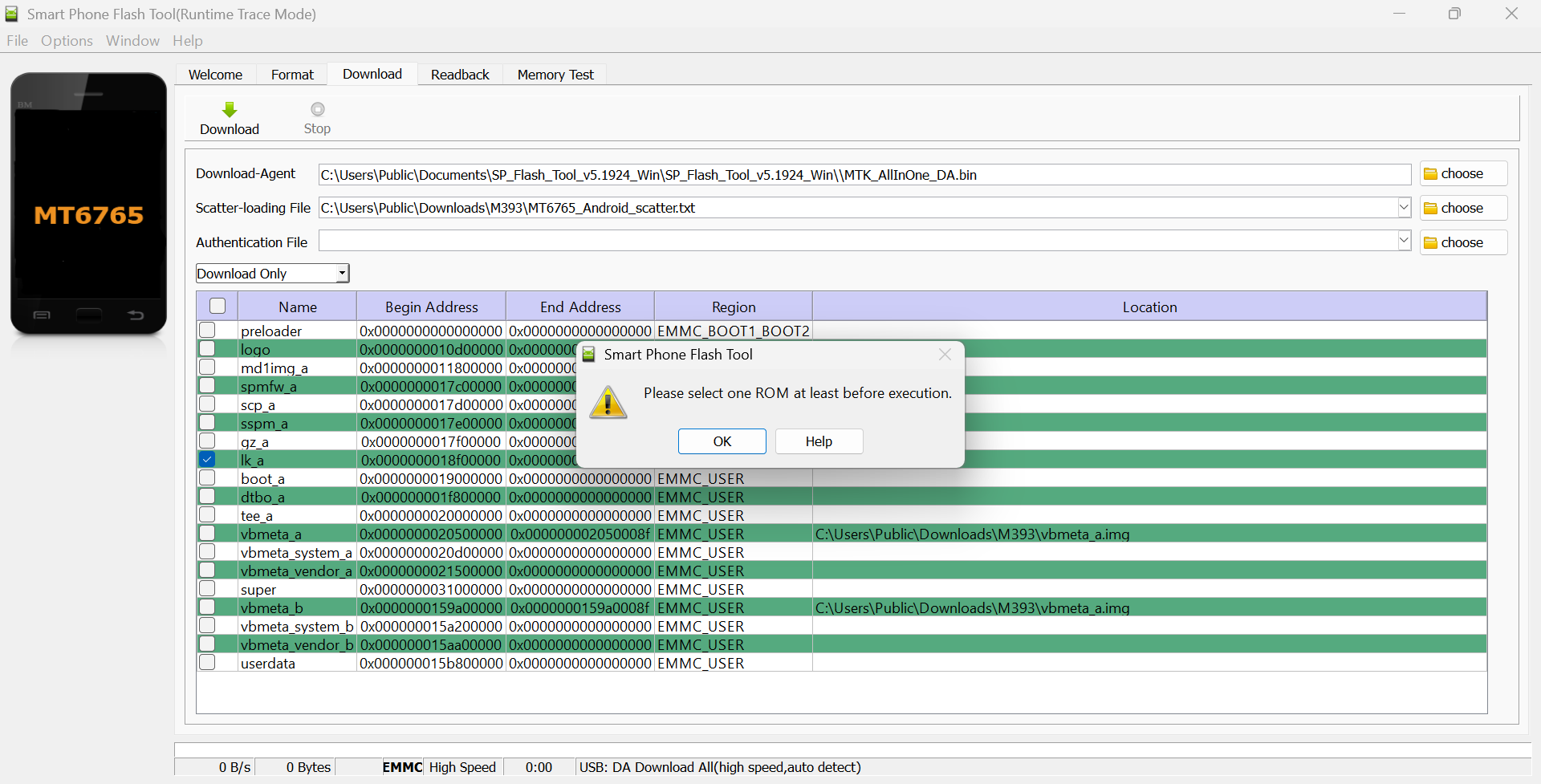Click the EMMC label in the status bar
This screenshot has width=1541, height=784.
(x=402, y=767)
